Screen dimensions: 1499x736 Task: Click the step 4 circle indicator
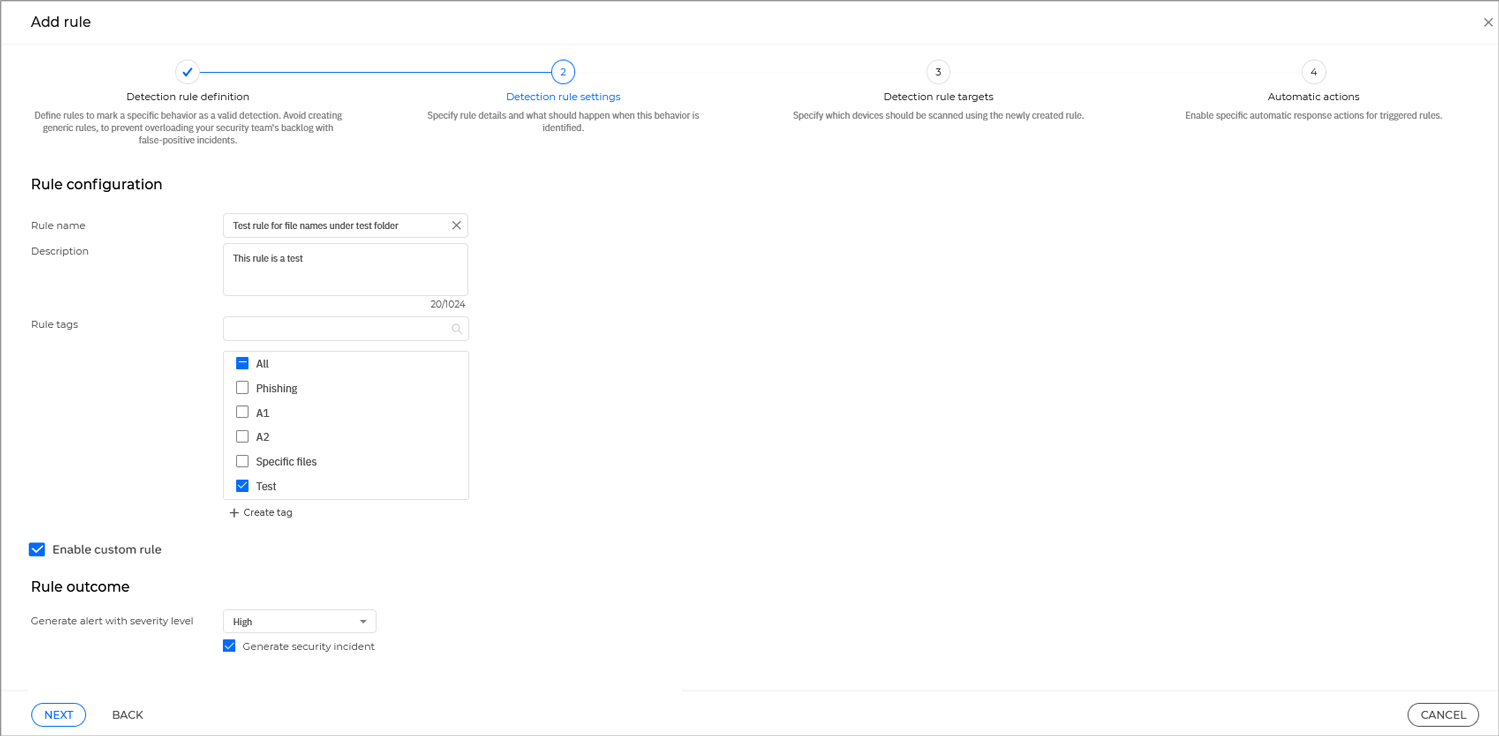coord(1314,72)
